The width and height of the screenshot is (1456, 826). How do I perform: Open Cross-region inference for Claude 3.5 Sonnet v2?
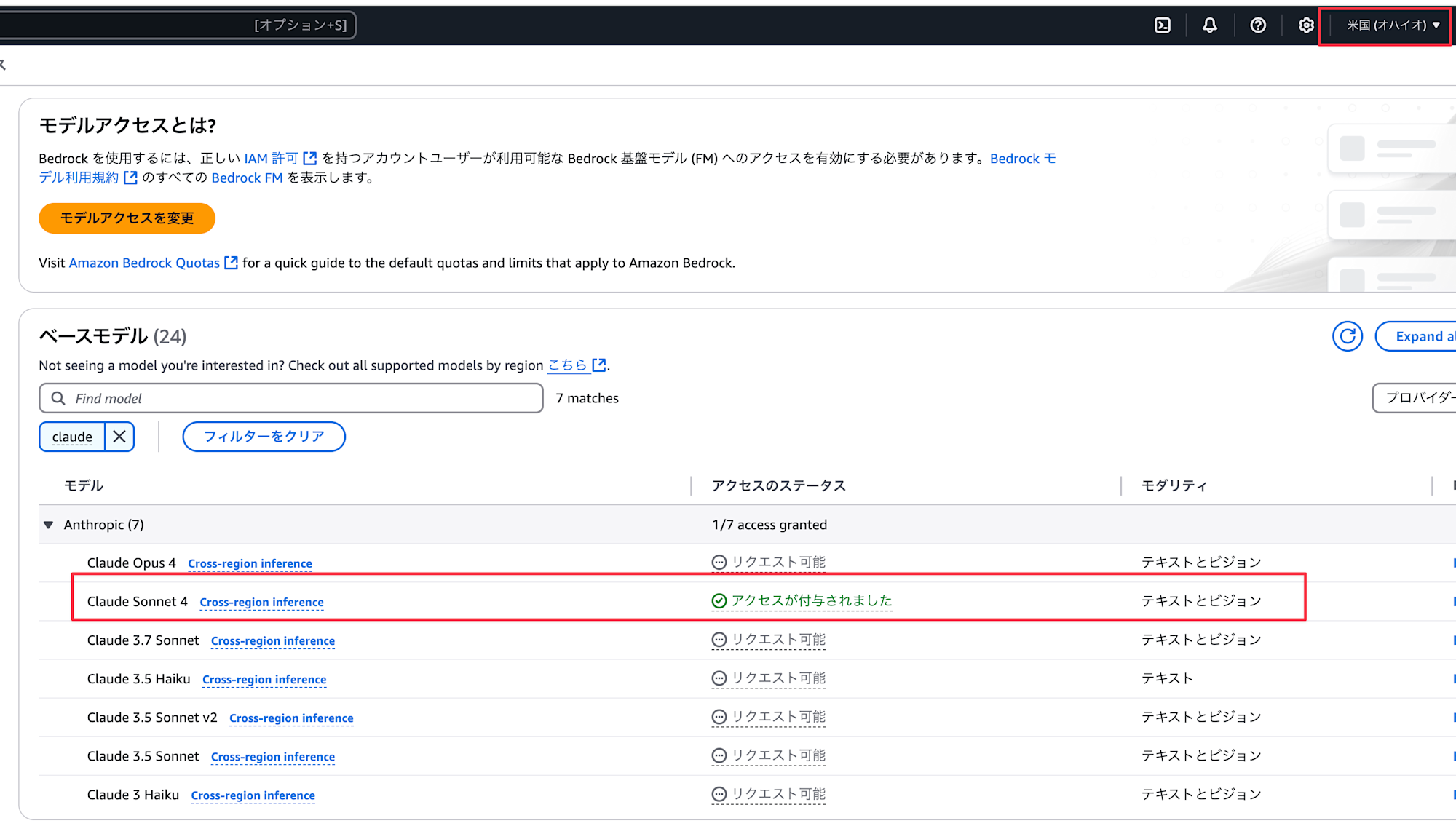pyautogui.click(x=291, y=718)
